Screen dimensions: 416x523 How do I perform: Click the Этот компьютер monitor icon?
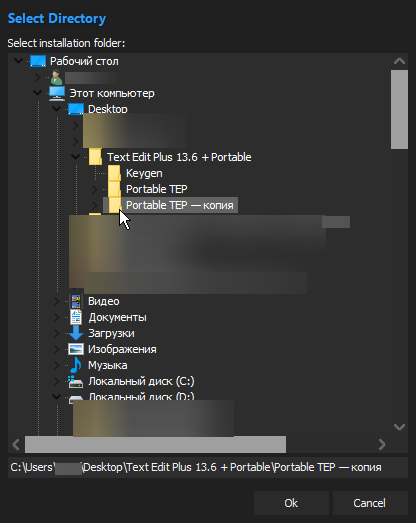[57, 93]
